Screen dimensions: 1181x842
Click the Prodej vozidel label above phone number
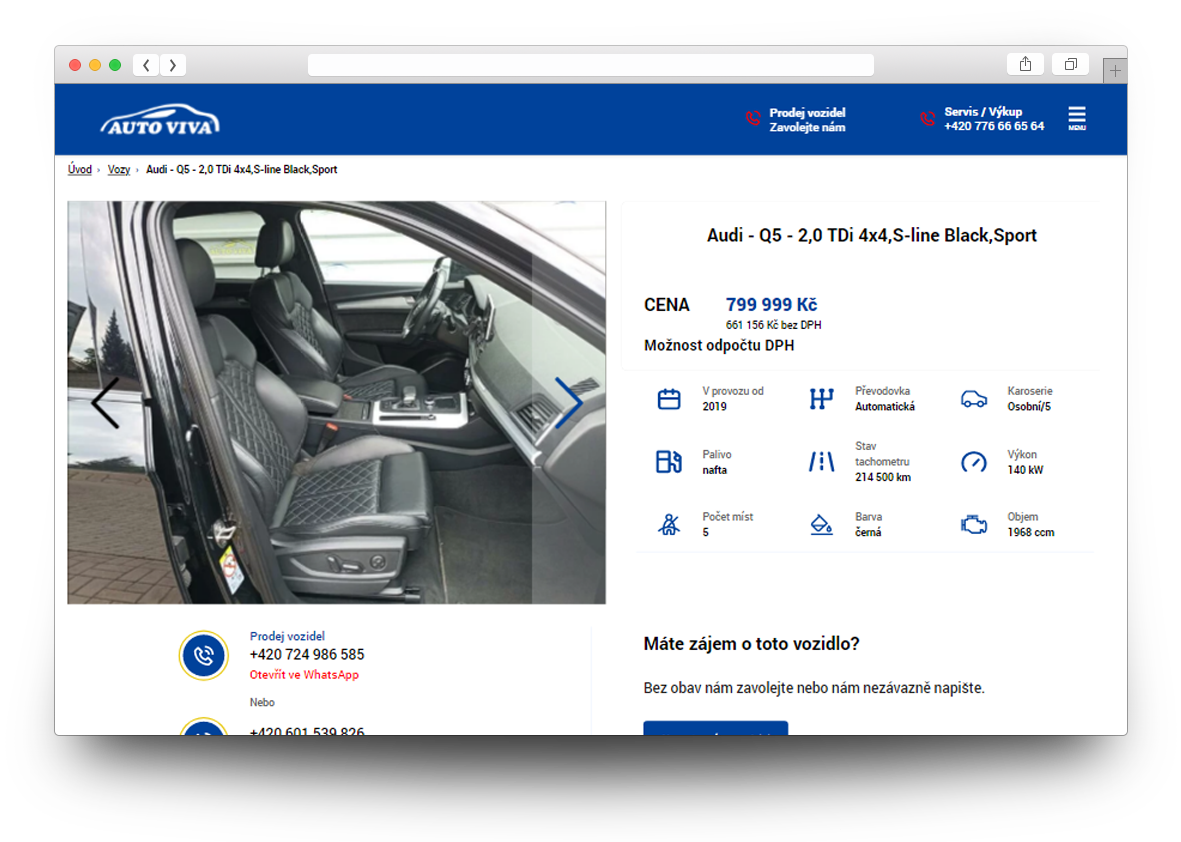pos(287,636)
